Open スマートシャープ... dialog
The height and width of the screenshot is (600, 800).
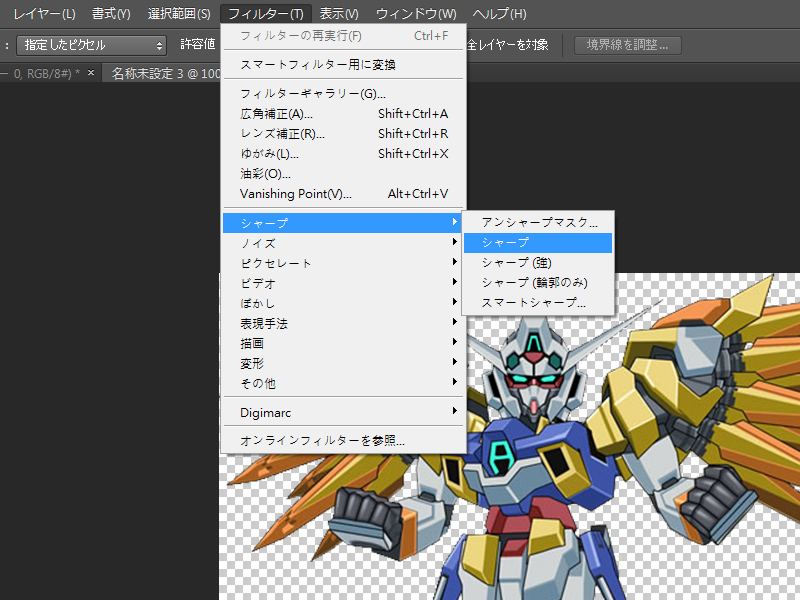538,303
